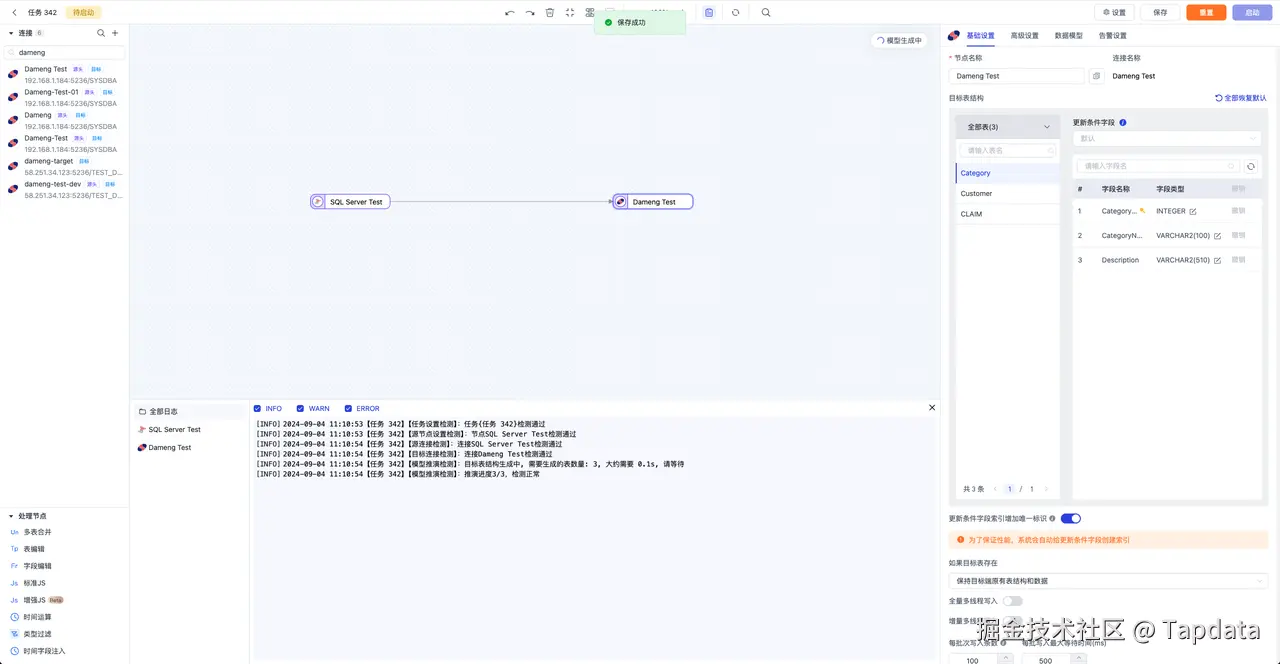Click the circular reset icon in toolbar

coord(735,13)
